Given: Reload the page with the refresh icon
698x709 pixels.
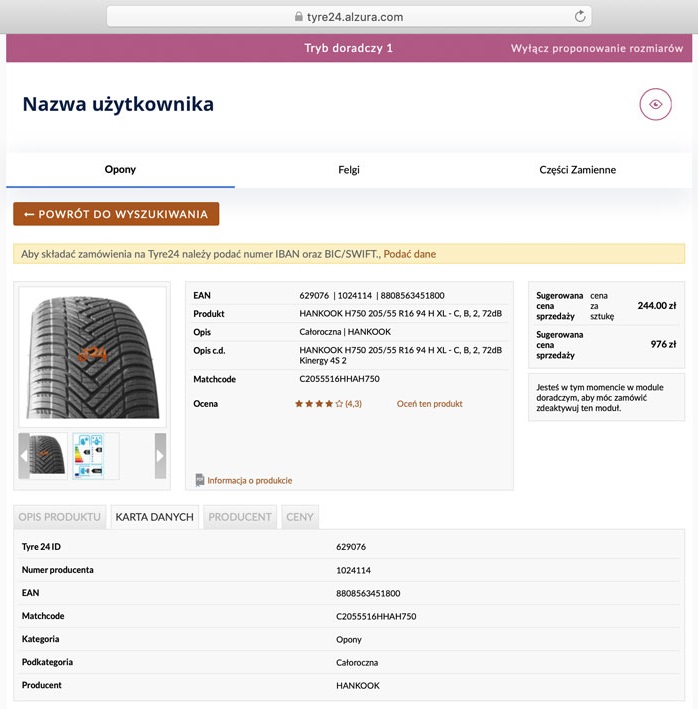Looking at the screenshot, I should 580,17.
